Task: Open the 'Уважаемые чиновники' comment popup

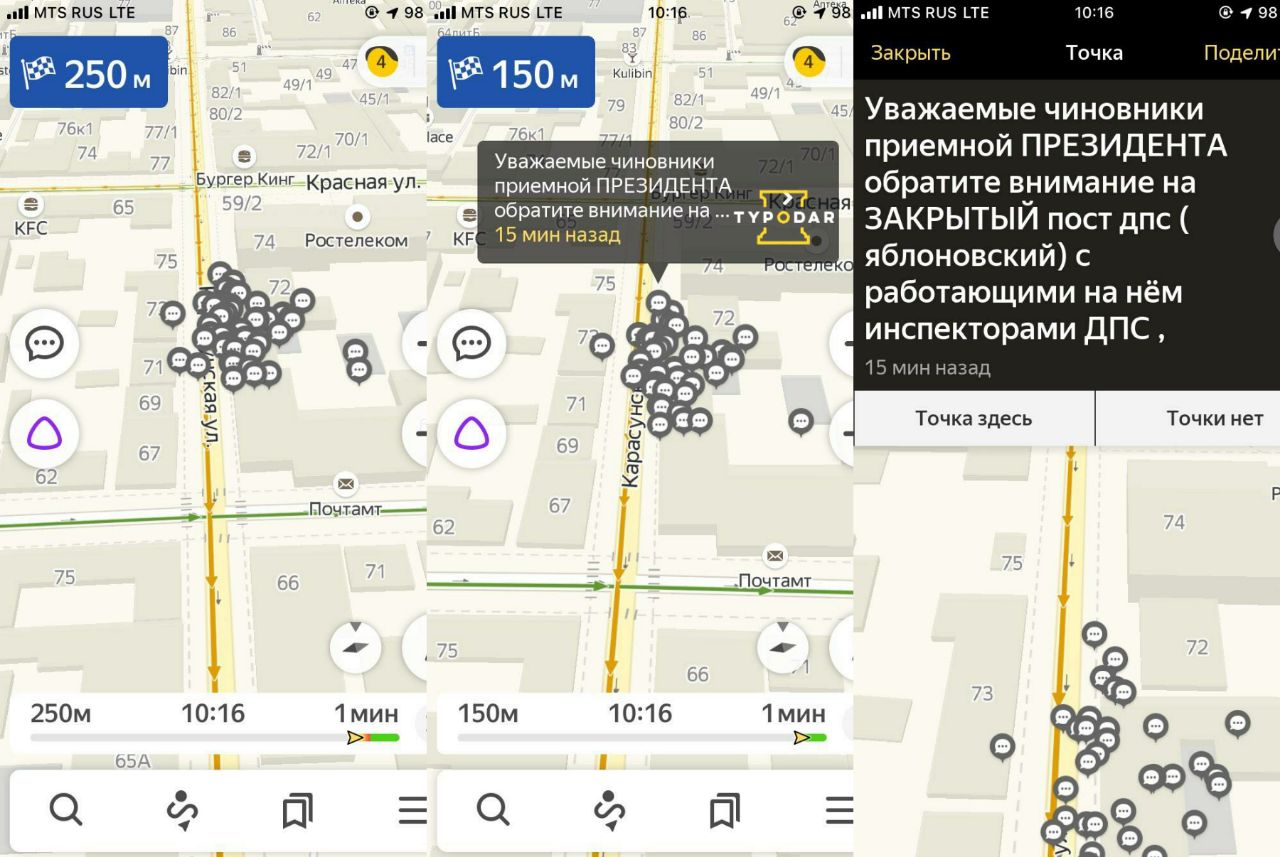Action: pos(657,202)
